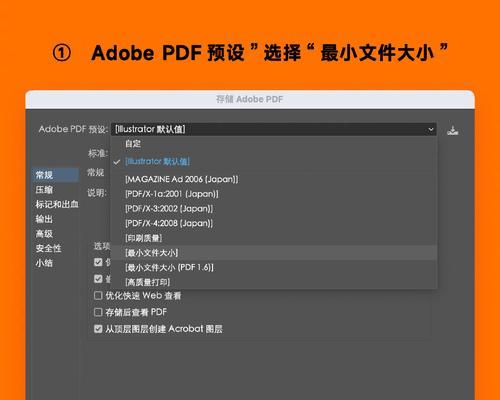The image size is (500, 400).
Task: Open the Adobe PDF preset dropdown arrow
Action: tap(431, 129)
